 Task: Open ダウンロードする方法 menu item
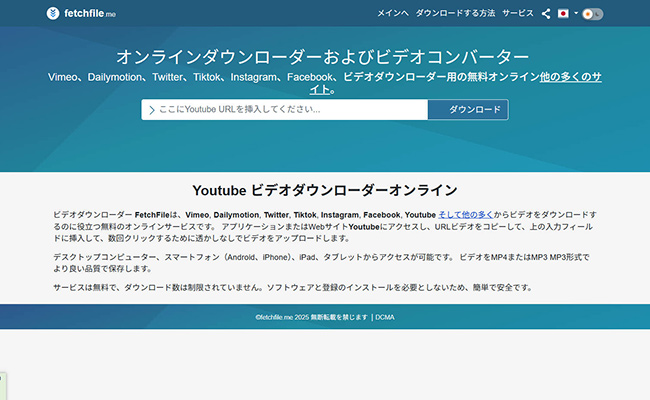pos(455,13)
